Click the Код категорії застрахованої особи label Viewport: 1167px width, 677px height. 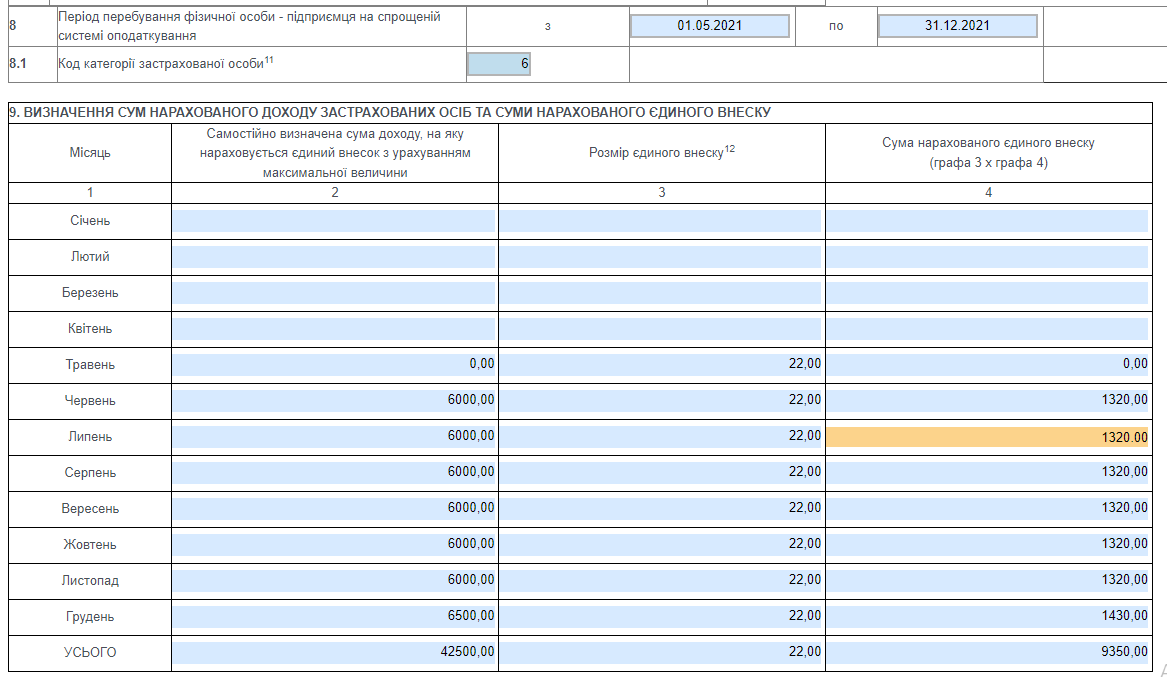click(165, 63)
